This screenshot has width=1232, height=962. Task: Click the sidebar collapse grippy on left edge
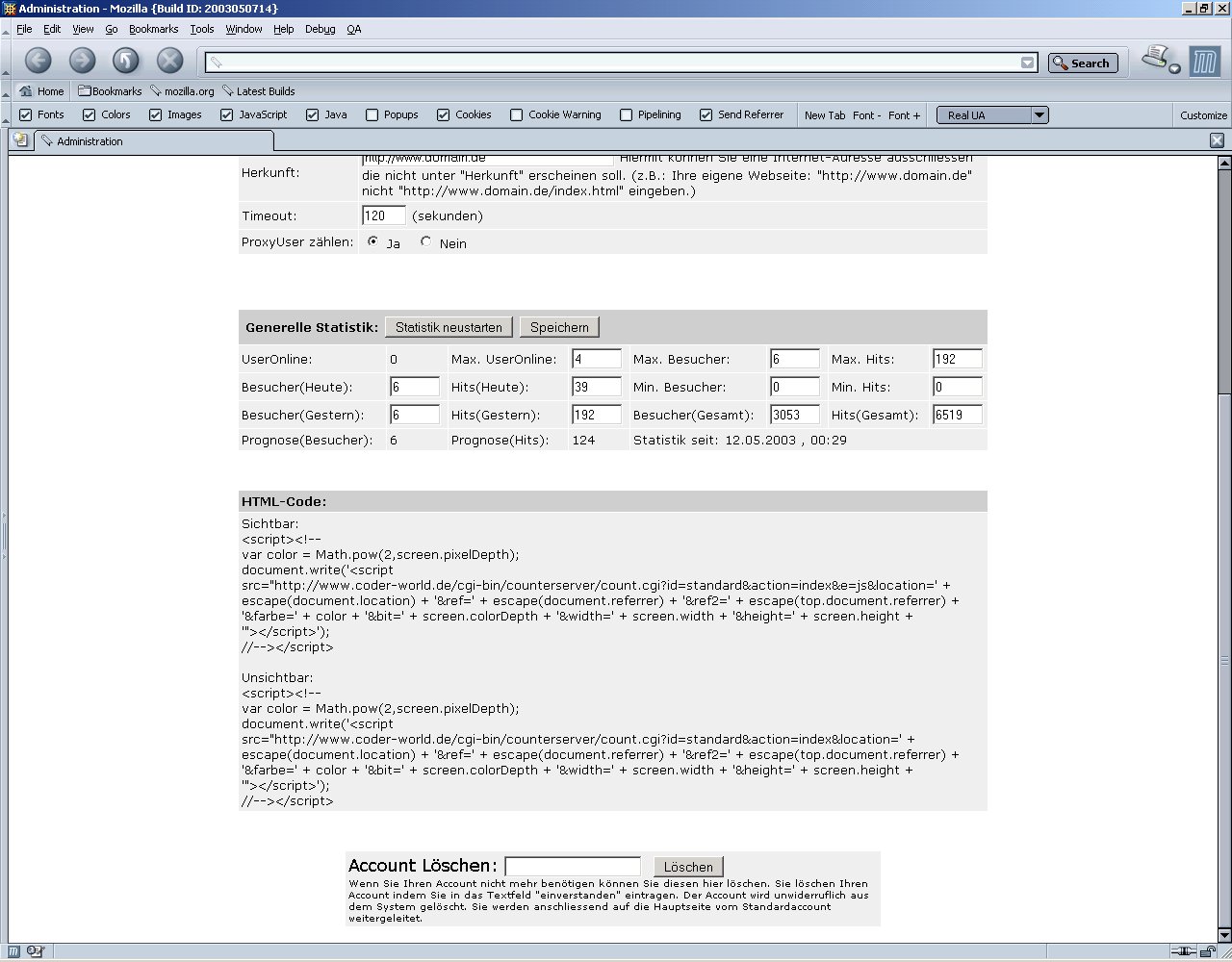point(4,536)
